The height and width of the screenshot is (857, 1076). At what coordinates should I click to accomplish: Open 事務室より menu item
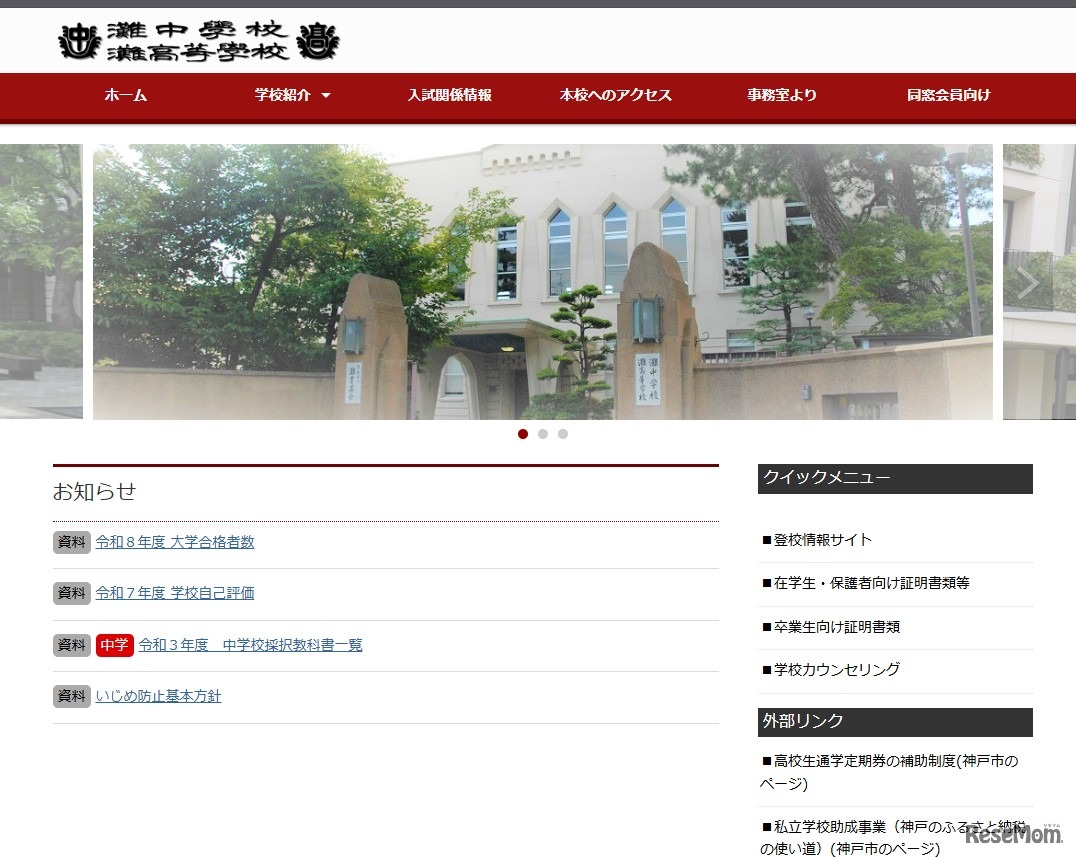tap(782, 95)
